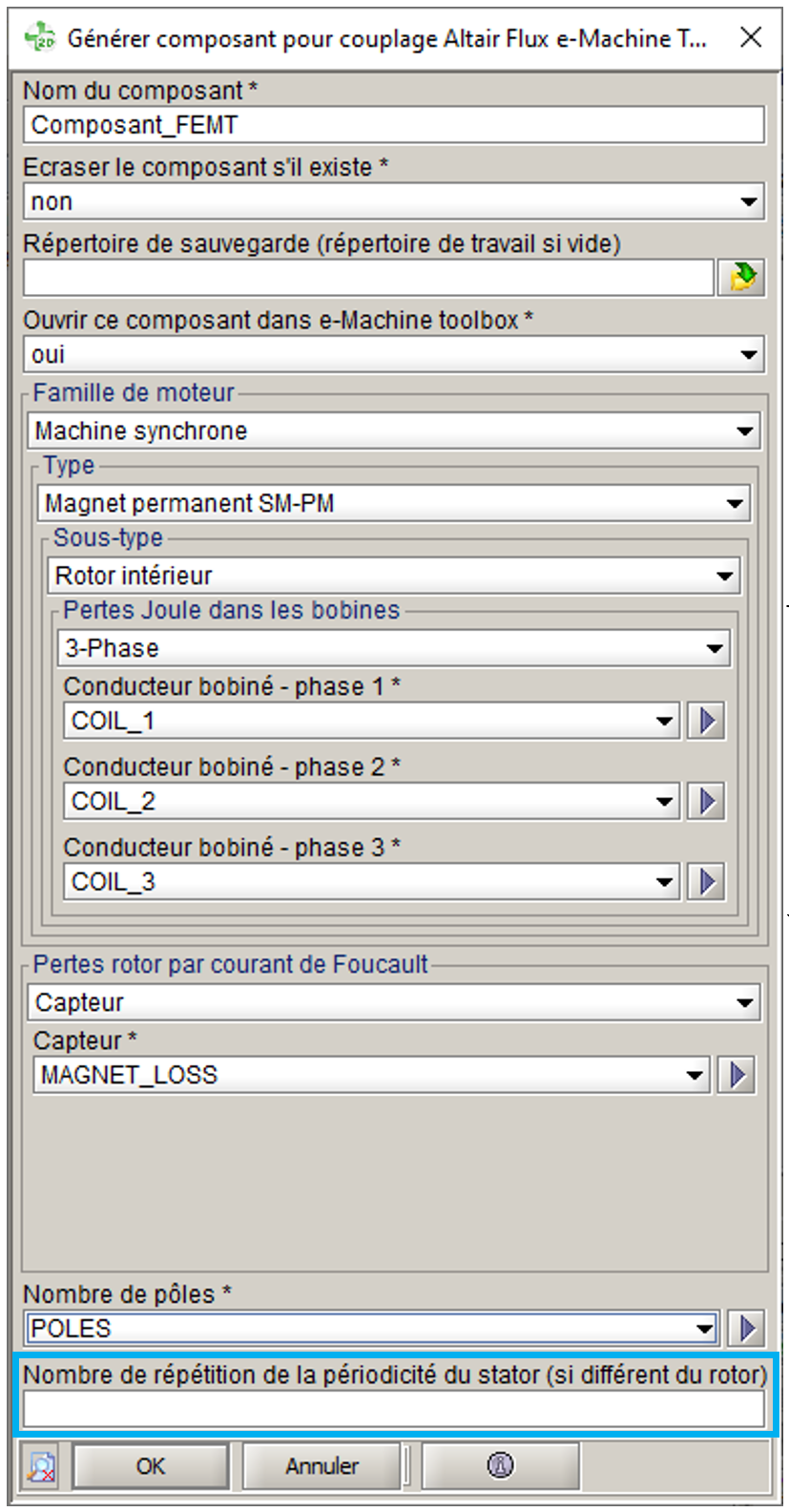Click the arrow button beside COIL_3
789x1512 pixels.
tap(707, 881)
